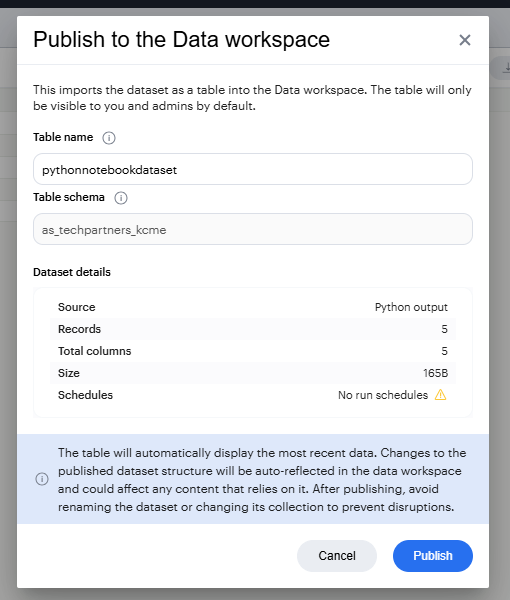Close the Publish to the Data workspace dialog

464,40
